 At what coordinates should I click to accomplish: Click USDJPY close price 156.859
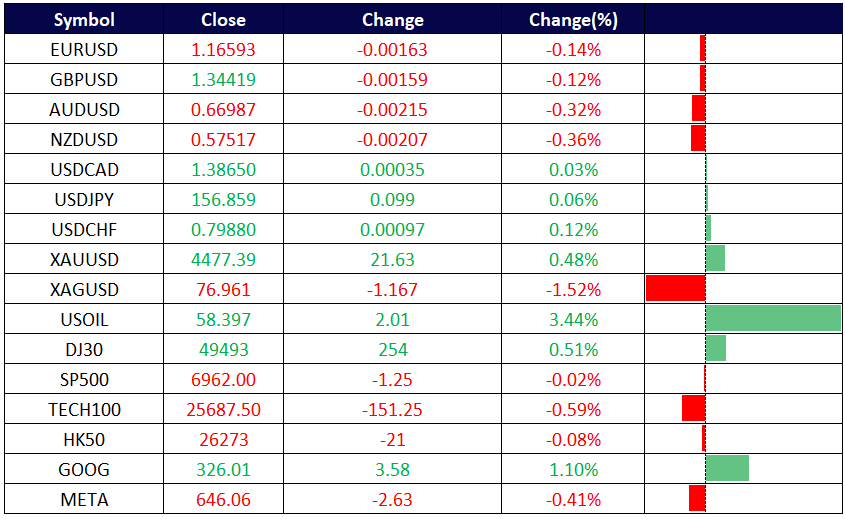pyautogui.click(x=223, y=200)
